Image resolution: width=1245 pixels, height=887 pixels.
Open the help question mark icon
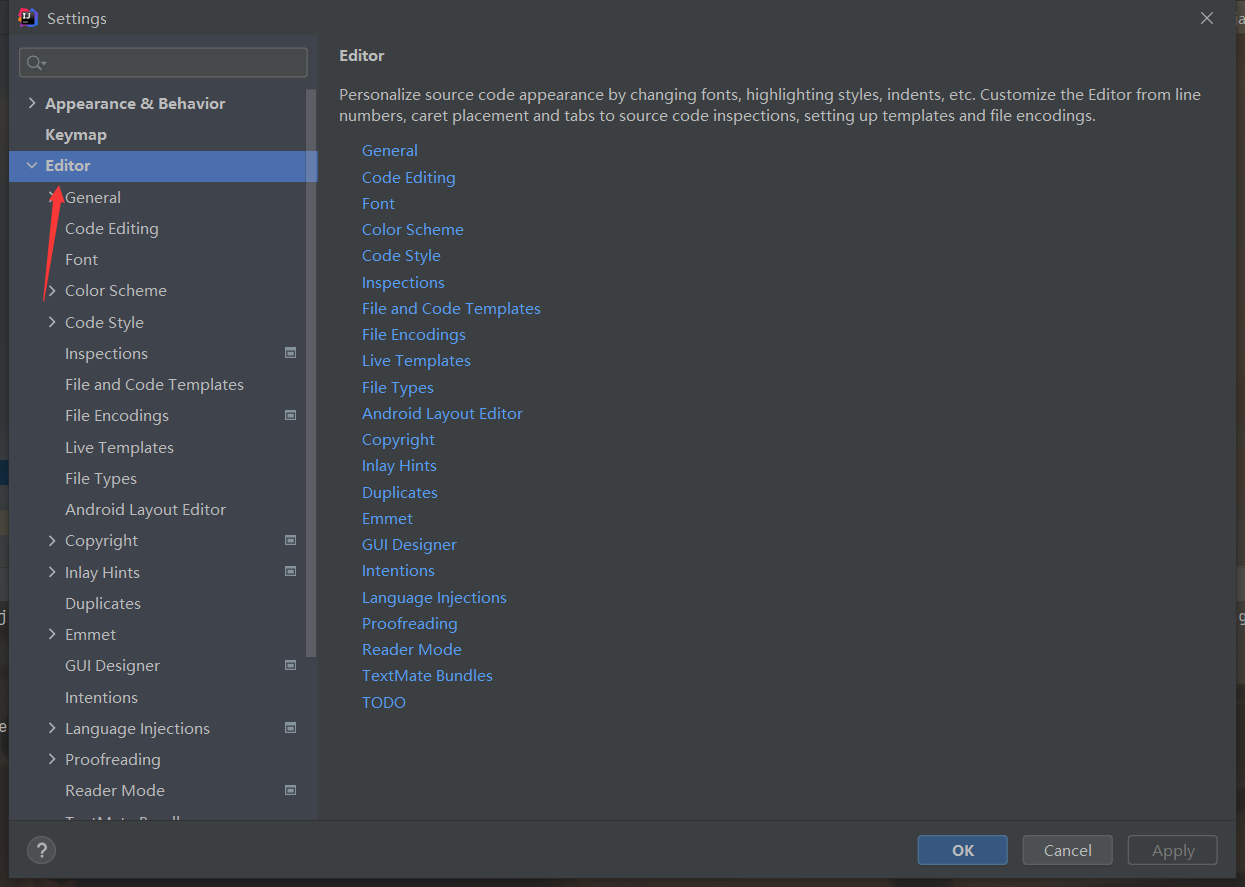pos(42,850)
